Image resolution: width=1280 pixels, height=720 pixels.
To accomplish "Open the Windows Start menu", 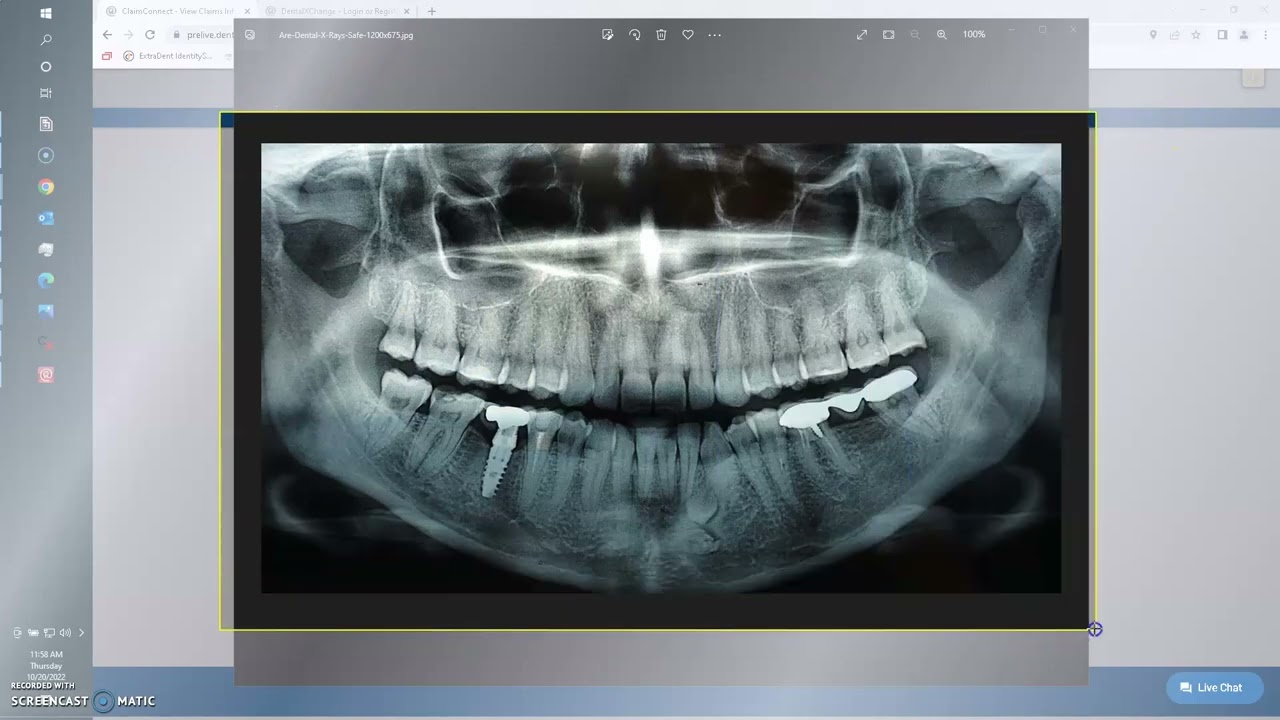I will 46,13.
